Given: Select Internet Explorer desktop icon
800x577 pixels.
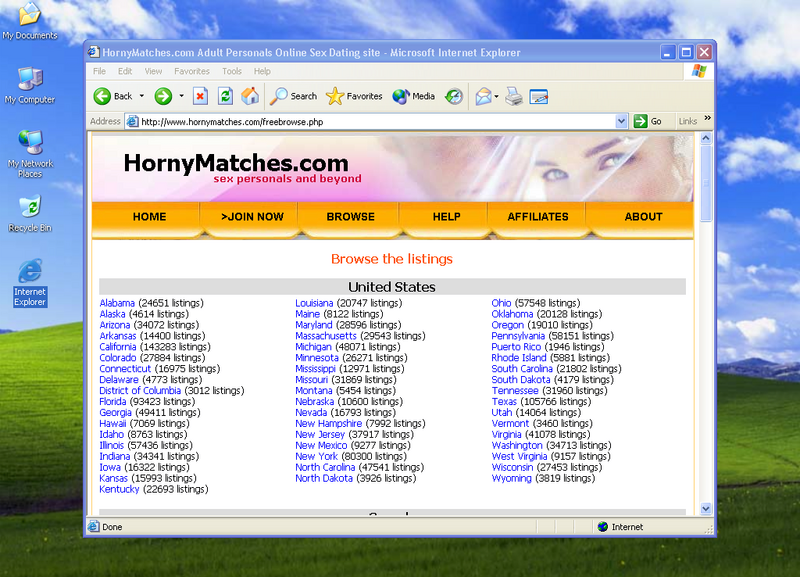Looking at the screenshot, I should click(30, 283).
